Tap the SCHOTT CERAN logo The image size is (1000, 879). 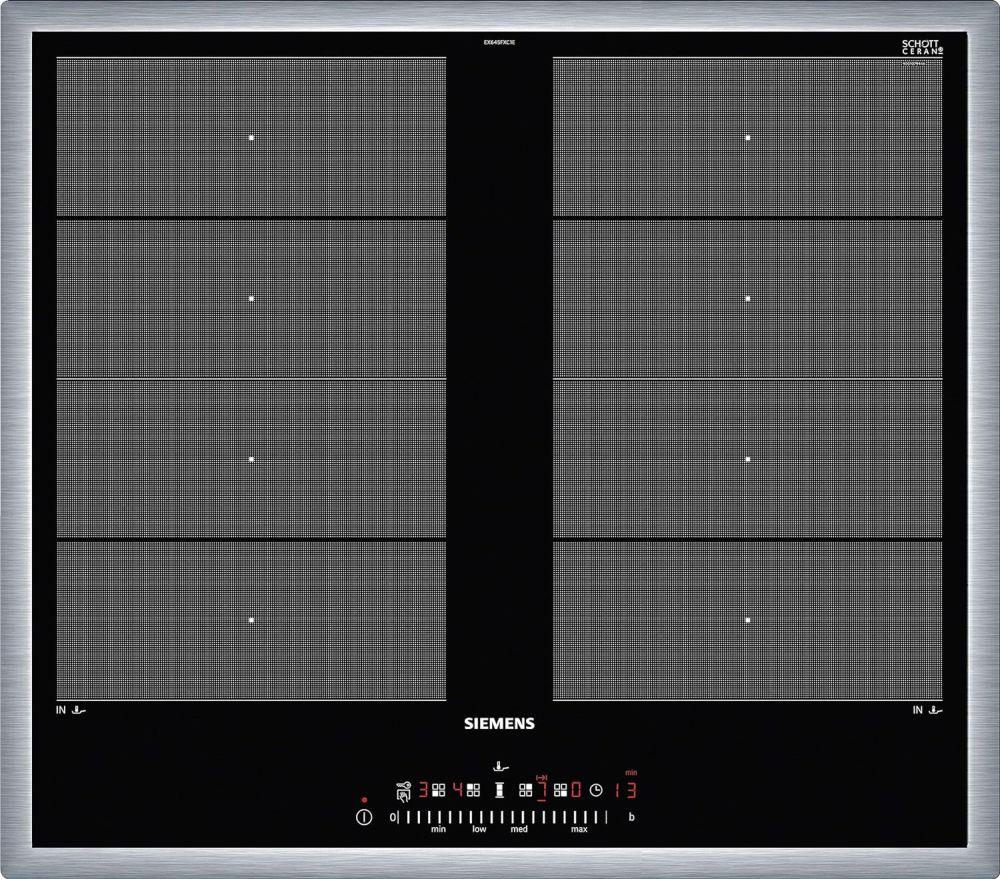922,48
